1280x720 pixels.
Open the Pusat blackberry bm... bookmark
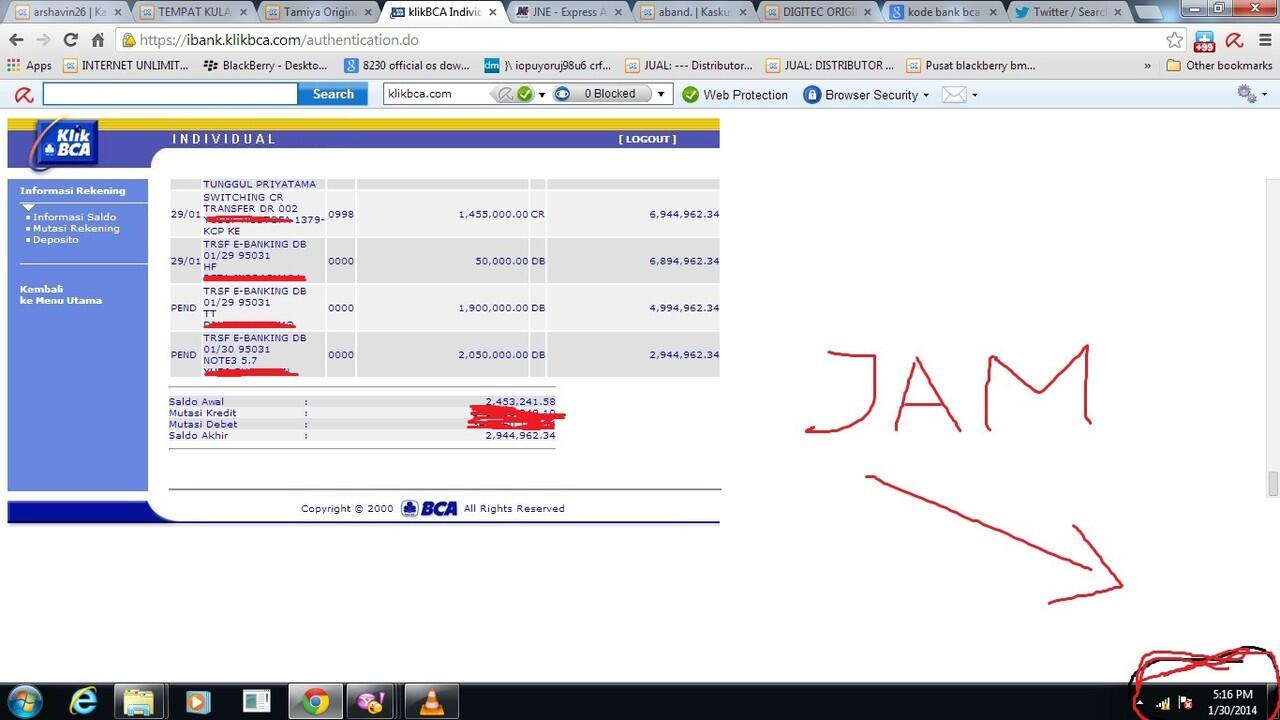click(971, 65)
